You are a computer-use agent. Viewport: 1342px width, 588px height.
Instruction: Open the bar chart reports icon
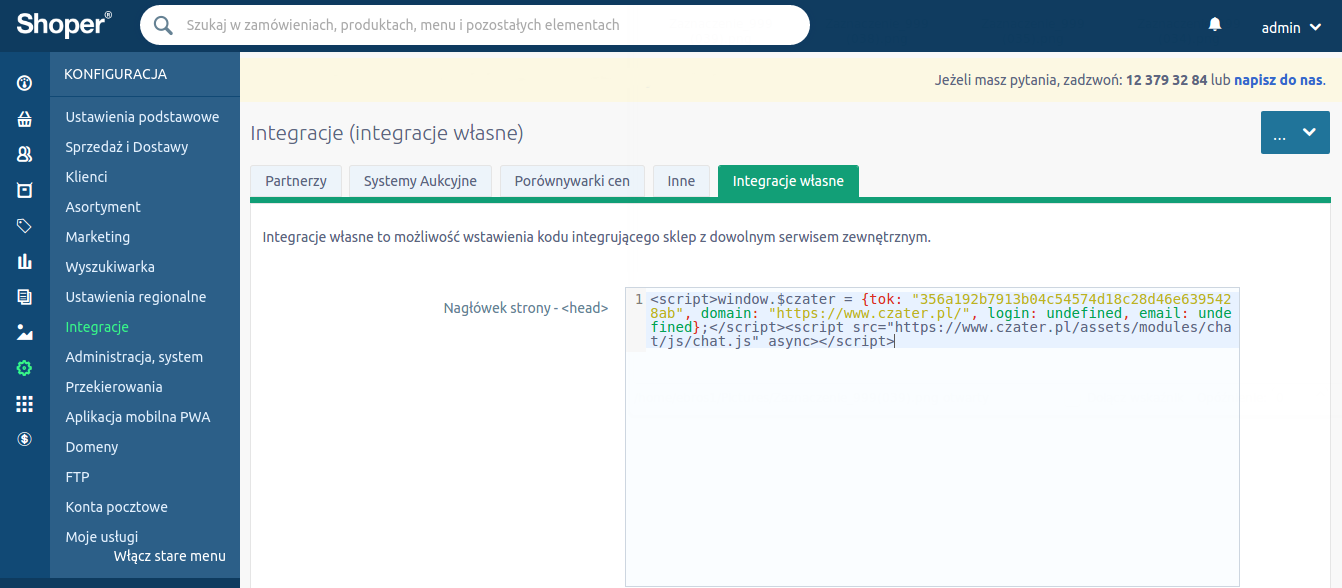tap(25, 262)
